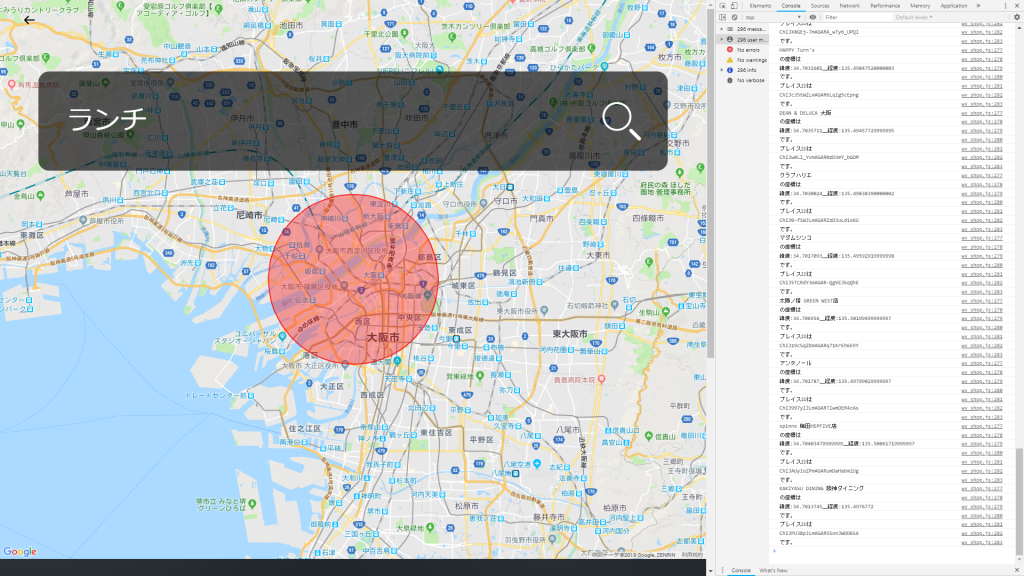Image resolution: width=1024 pixels, height=576 pixels.
Task: Open the Network tab
Action: pos(849,6)
